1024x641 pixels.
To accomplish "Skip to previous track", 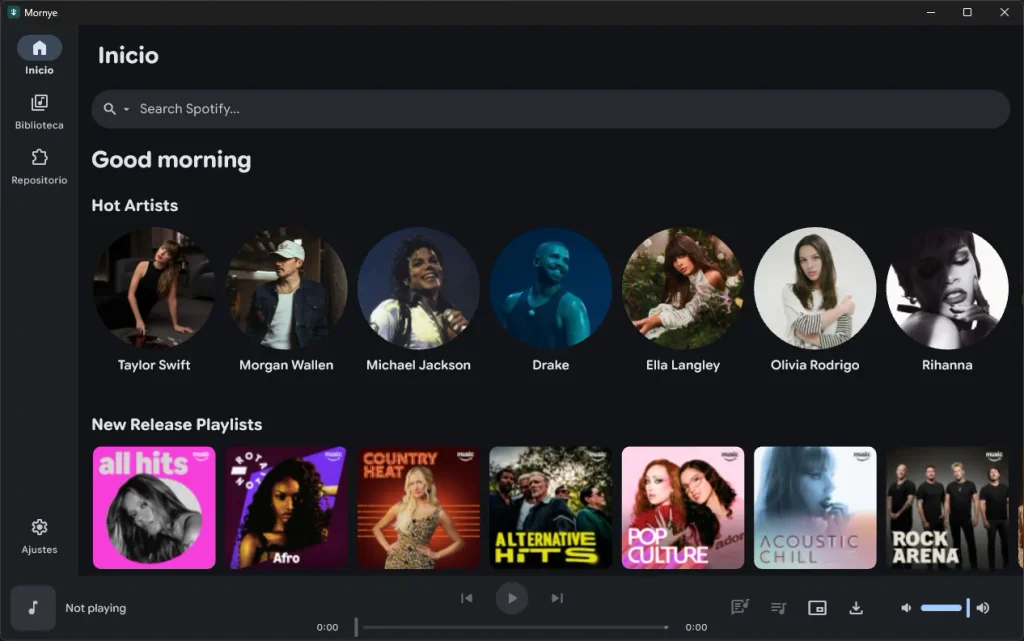I will [x=466, y=598].
